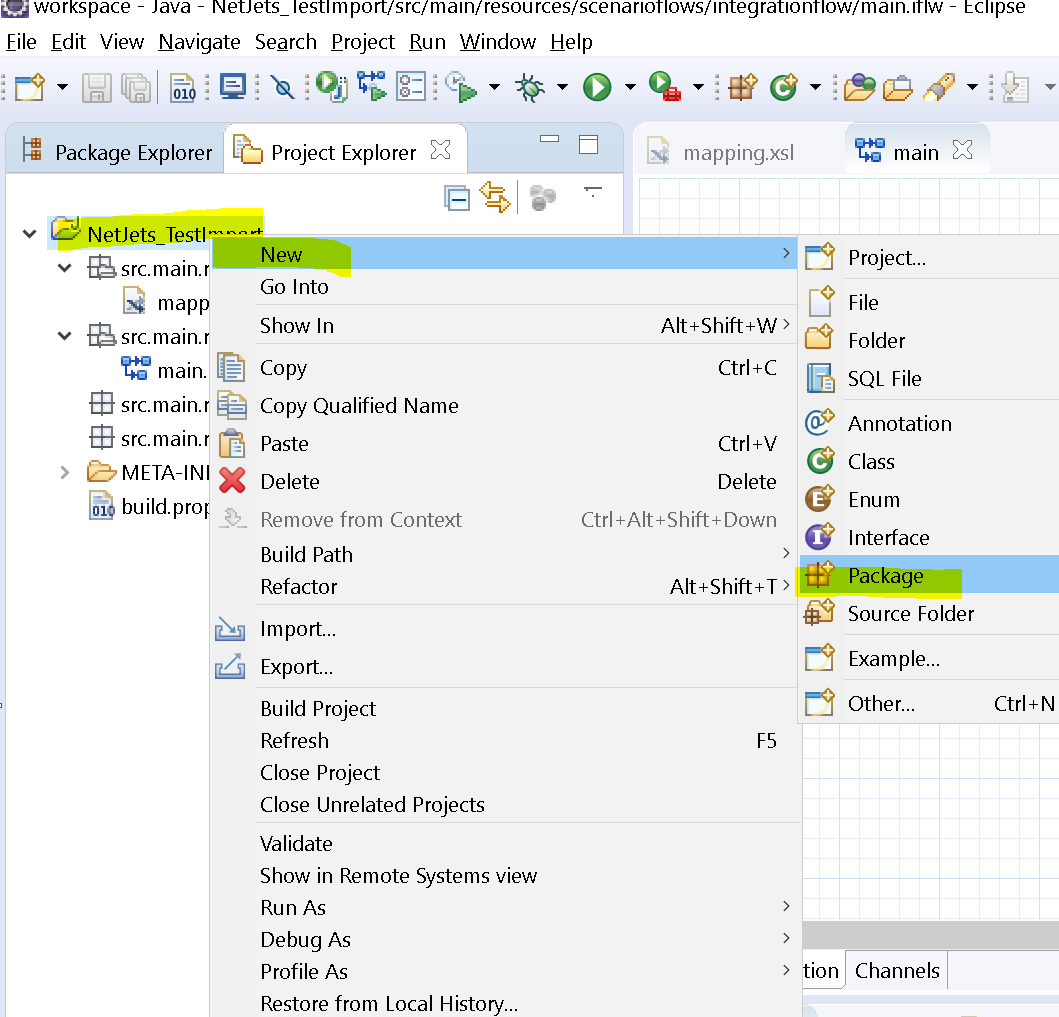Open dropdown next to Search flashlight icon

point(972,87)
